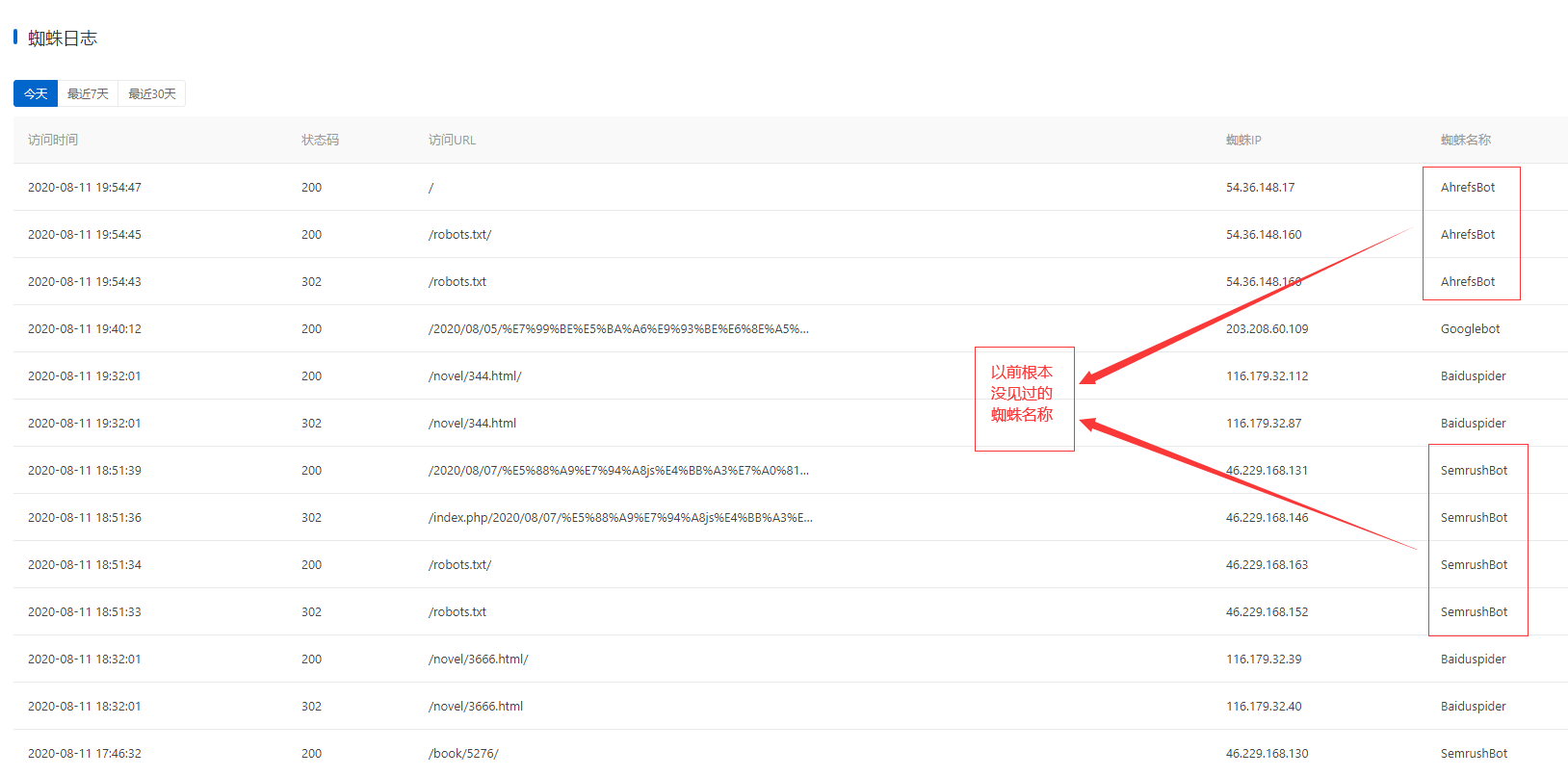
Task: Select timestamp 2020-08-11 18:51:33
Action: [x=85, y=611]
